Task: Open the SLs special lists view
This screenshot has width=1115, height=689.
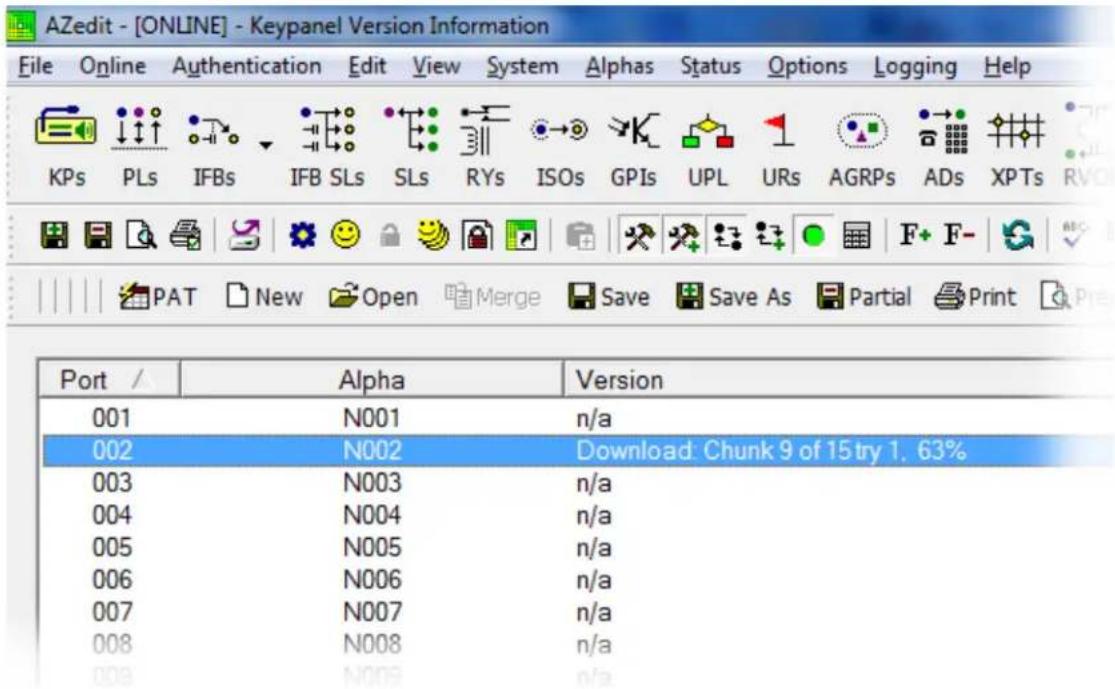Action: 411,146
